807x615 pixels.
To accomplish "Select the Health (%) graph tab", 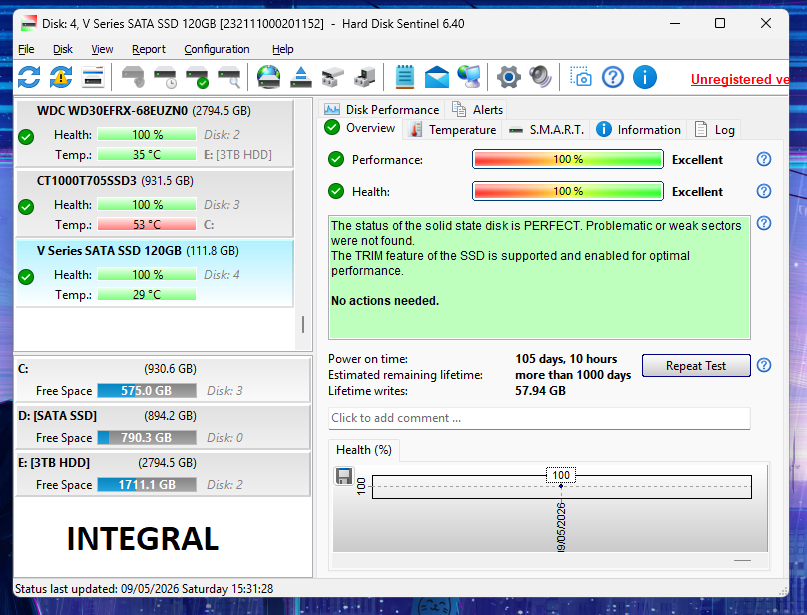I will 363,450.
